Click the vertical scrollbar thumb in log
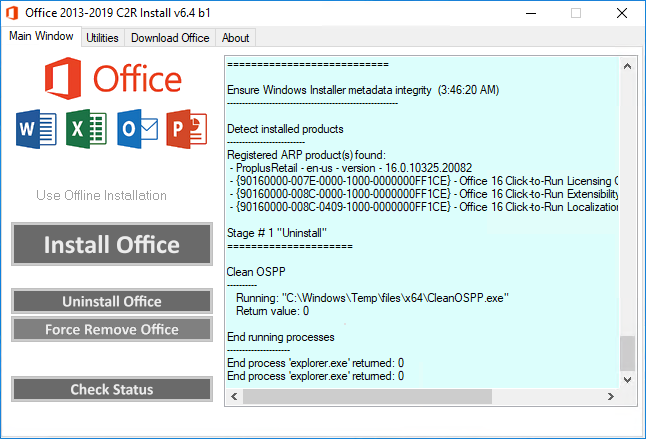The image size is (646, 439). [x=626, y=353]
